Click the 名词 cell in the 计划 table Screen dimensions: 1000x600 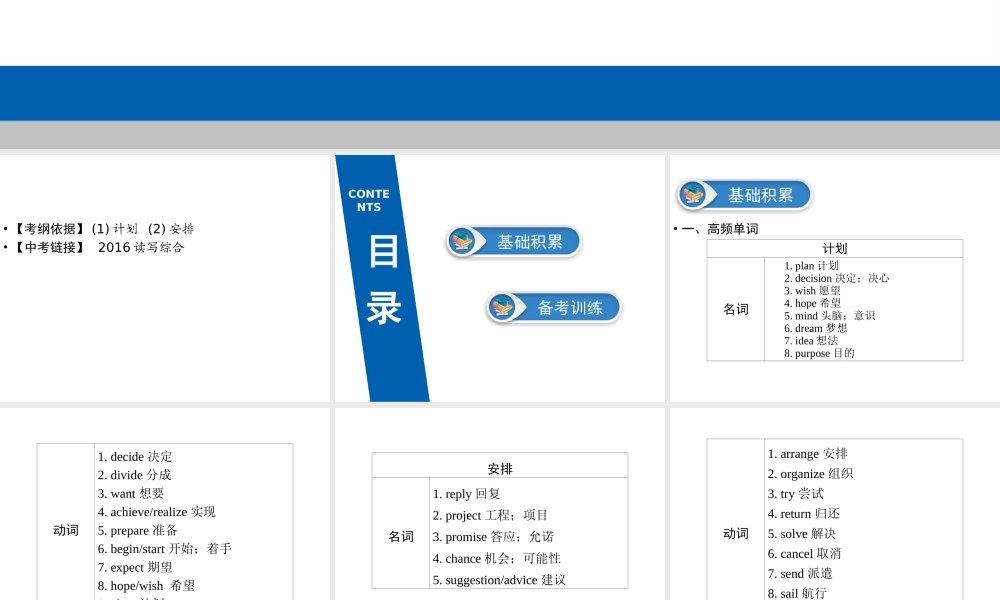point(736,309)
